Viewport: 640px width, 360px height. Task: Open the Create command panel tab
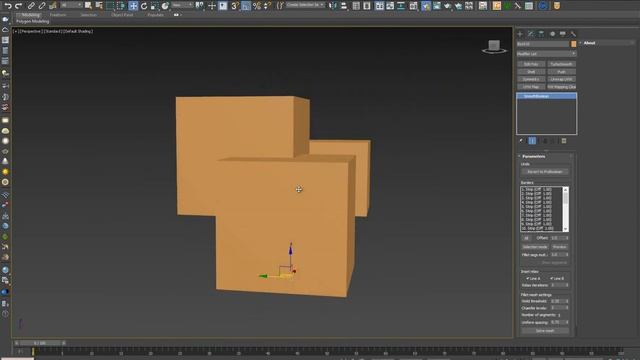click(x=520, y=34)
